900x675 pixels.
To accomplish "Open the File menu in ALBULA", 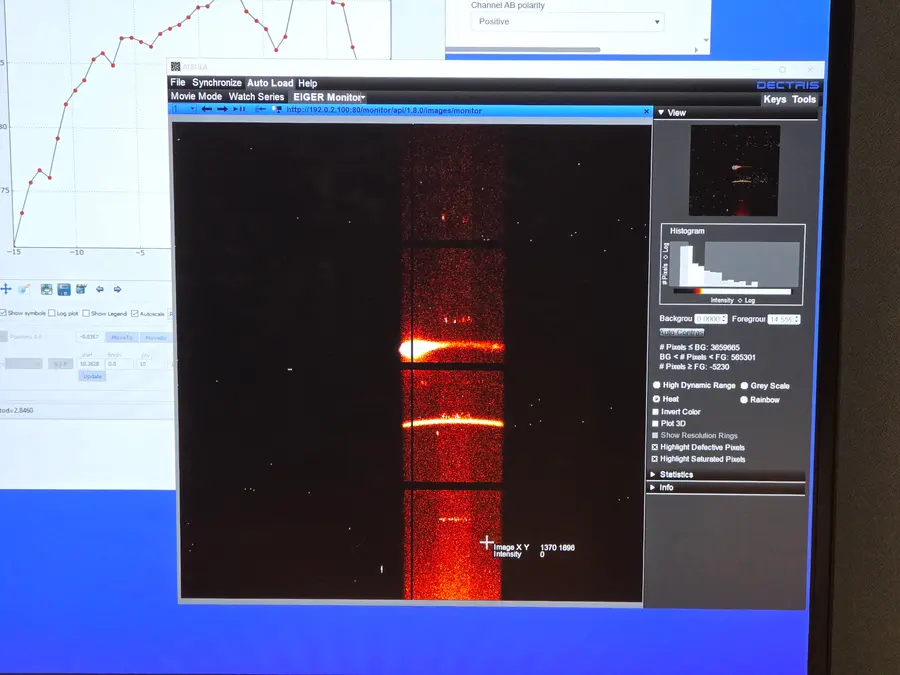I will (178, 83).
